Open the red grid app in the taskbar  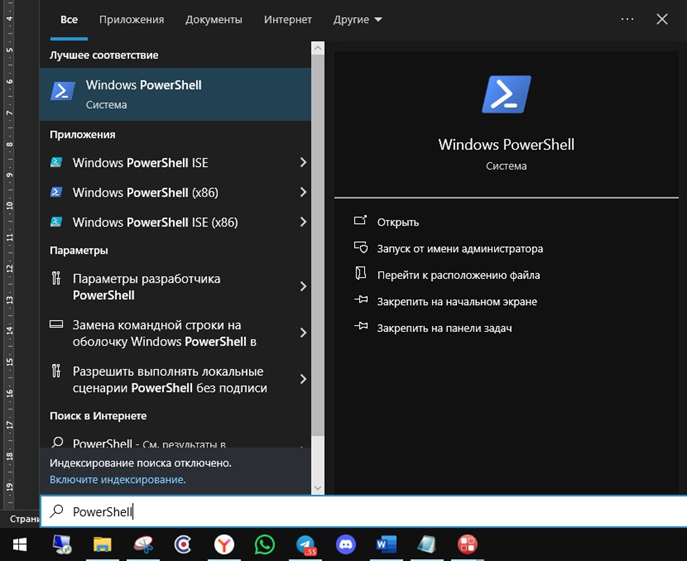467,545
